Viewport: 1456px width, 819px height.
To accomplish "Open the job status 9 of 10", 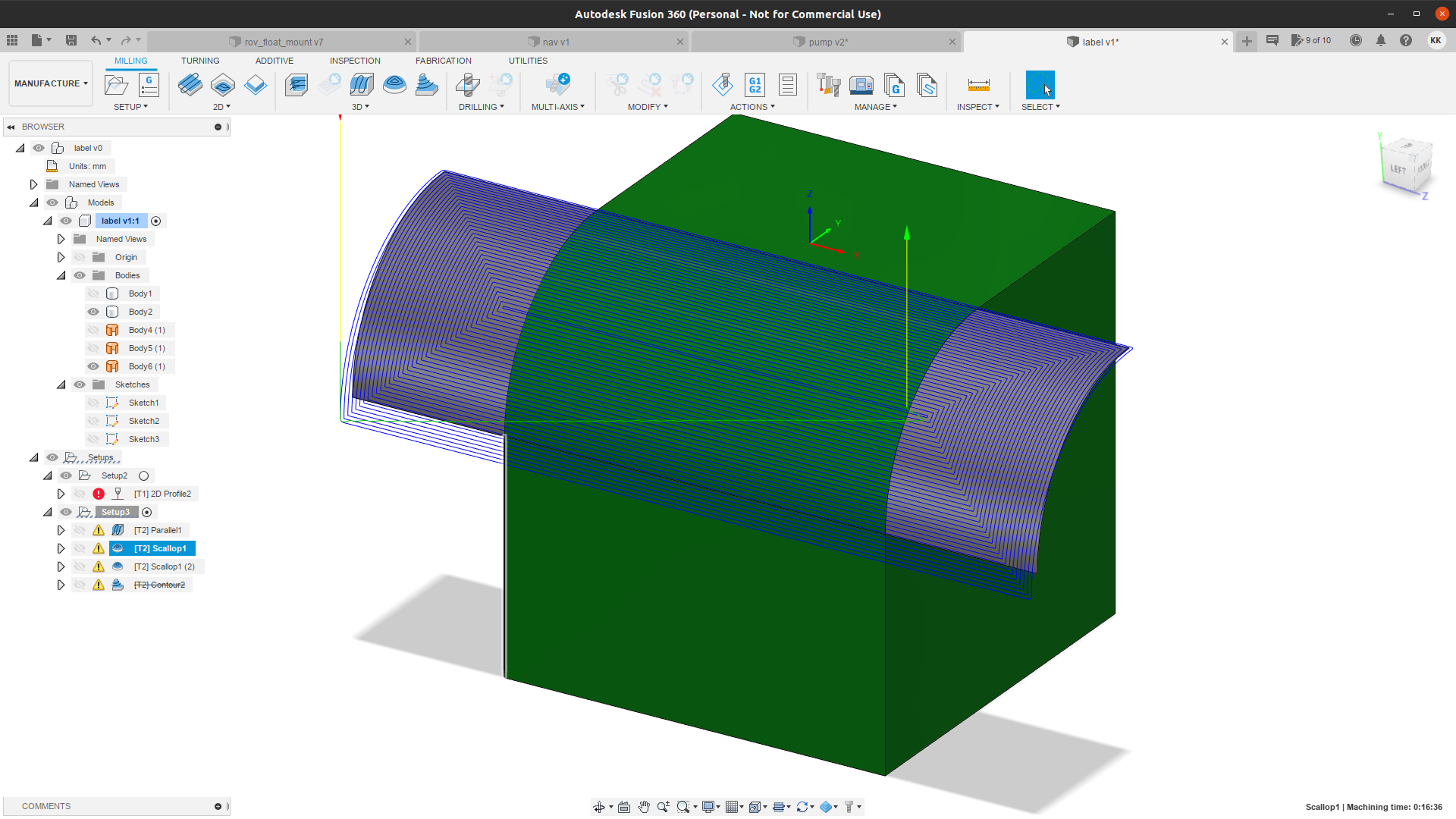I will [x=1311, y=41].
